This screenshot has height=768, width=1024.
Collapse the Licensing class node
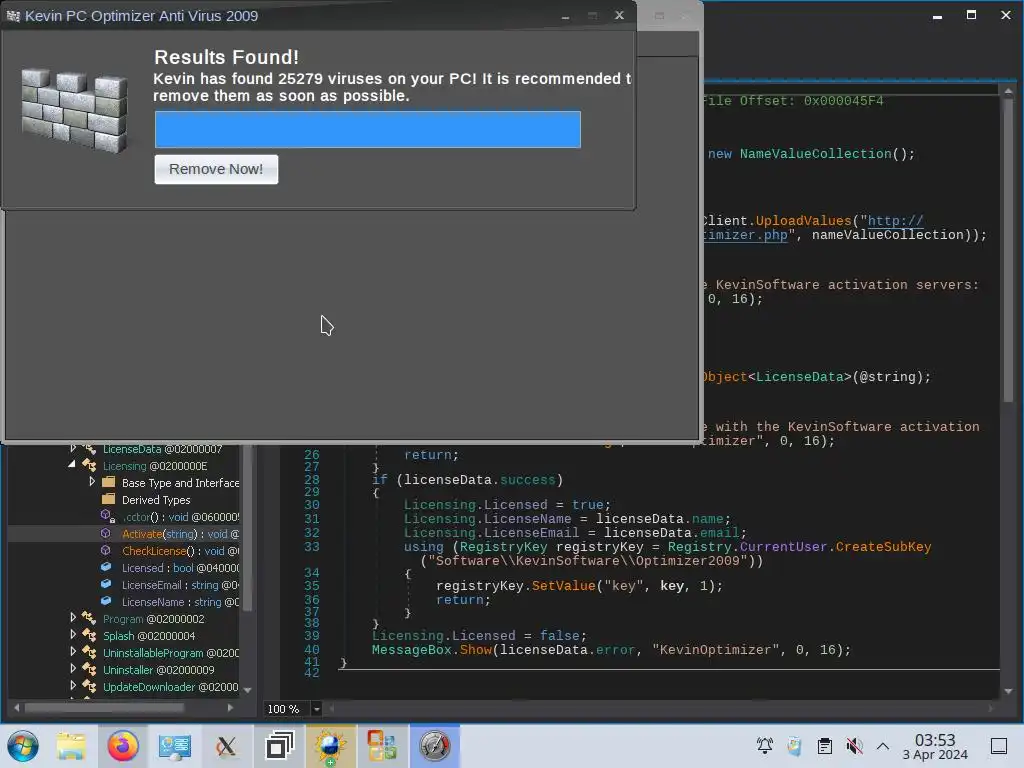[72, 465]
